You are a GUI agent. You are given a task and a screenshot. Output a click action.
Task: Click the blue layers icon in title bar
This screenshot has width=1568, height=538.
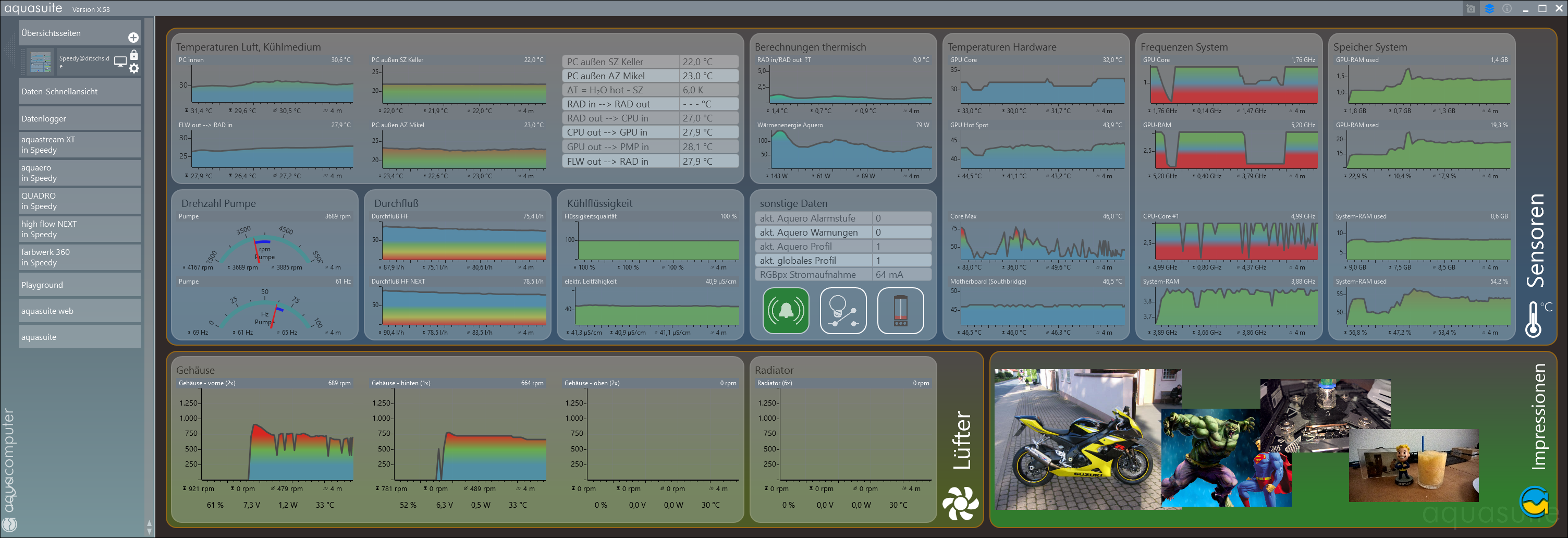[1489, 8]
